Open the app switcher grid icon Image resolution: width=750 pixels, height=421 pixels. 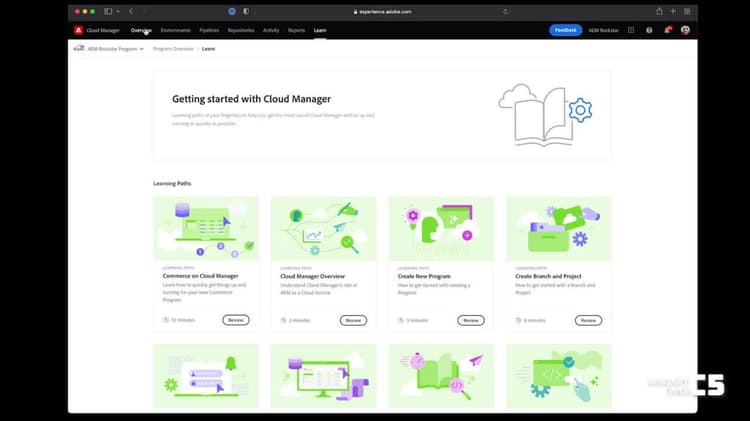[x=631, y=30]
